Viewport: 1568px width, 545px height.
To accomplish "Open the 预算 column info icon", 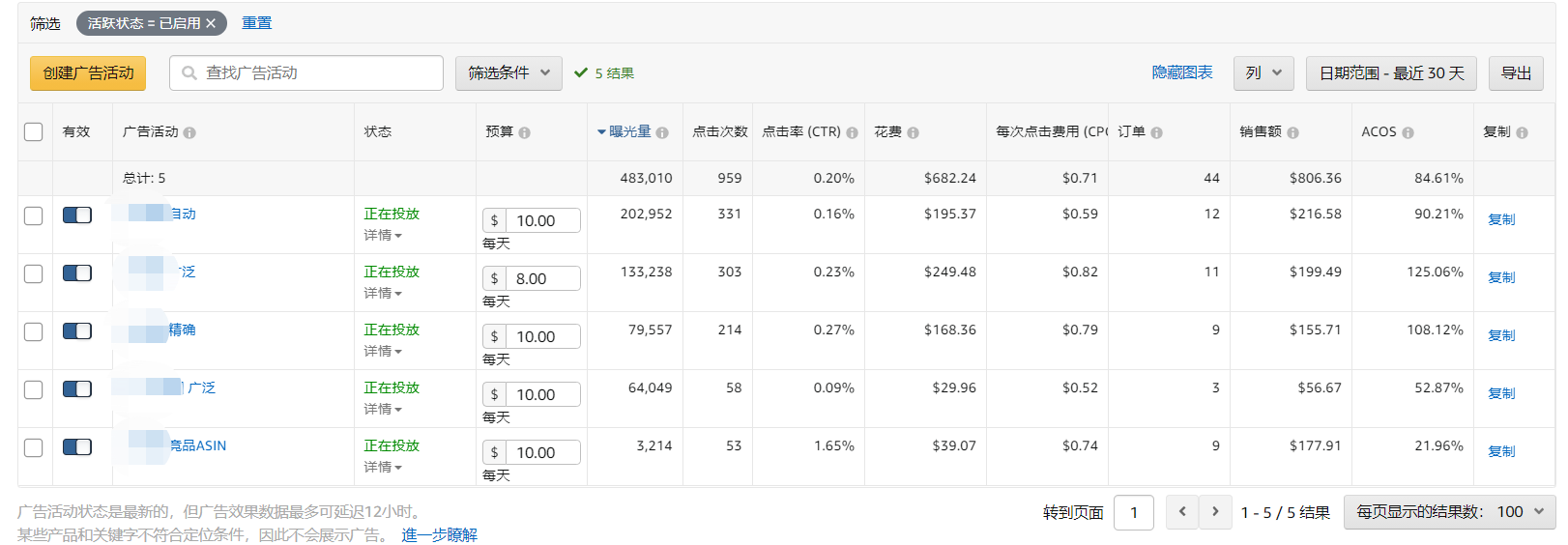I will (x=524, y=132).
